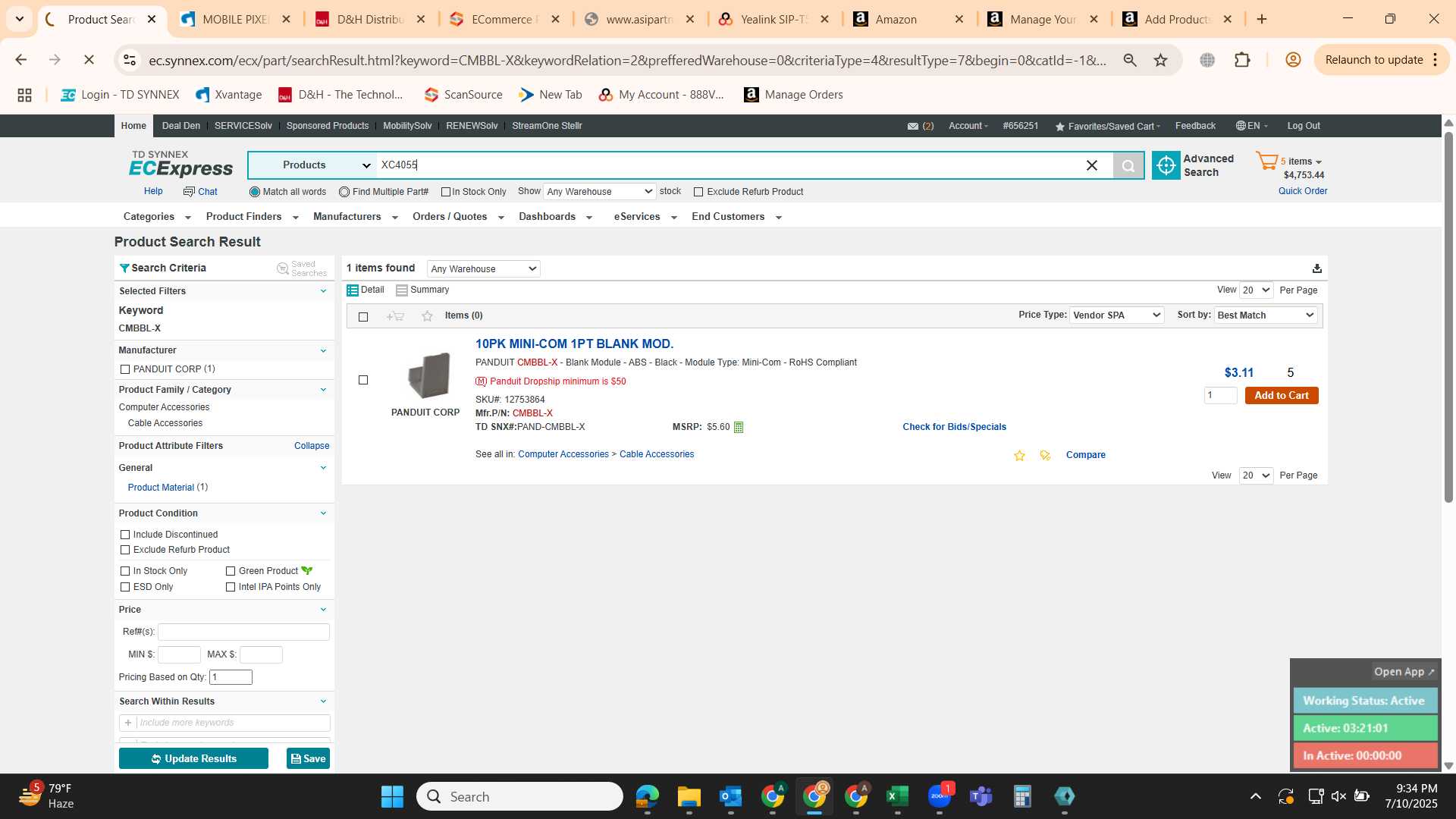This screenshot has width=1456, height=819.
Task: Click the MIN $ price field
Action: tap(179, 655)
